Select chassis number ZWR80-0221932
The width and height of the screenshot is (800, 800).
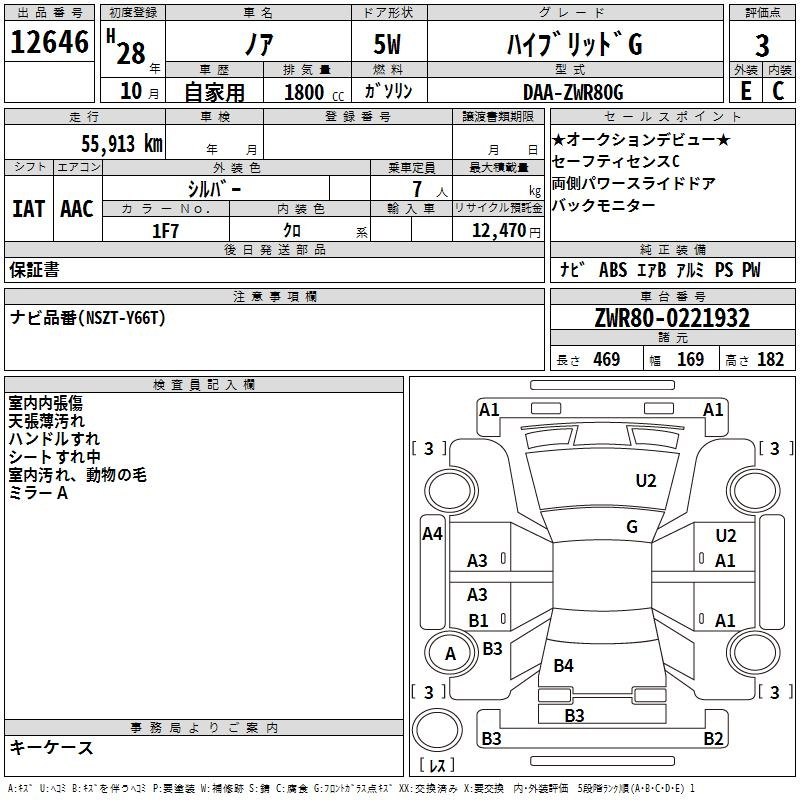tap(672, 317)
